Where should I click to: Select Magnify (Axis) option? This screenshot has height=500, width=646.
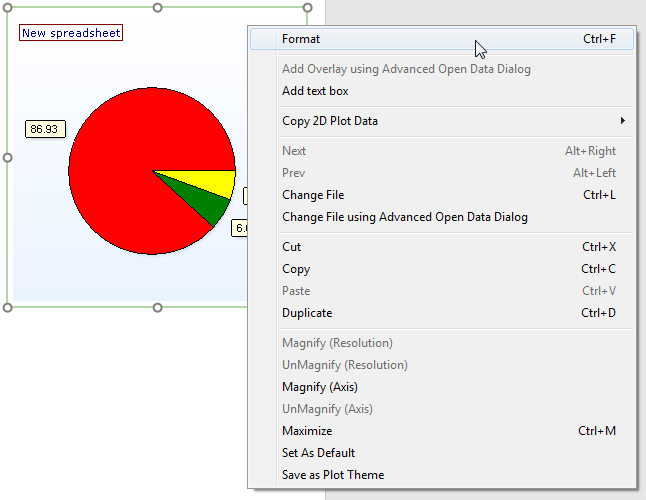(319, 387)
